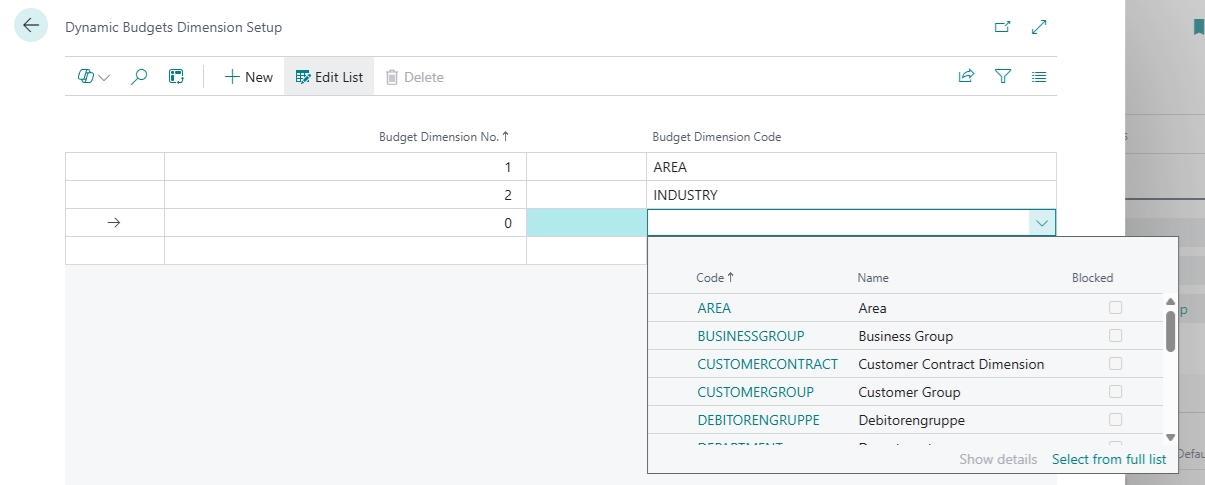The height and width of the screenshot is (485, 1205).
Task: Toggle Blocked checkbox for BUSINESSGROUP row
Action: pos(1115,336)
